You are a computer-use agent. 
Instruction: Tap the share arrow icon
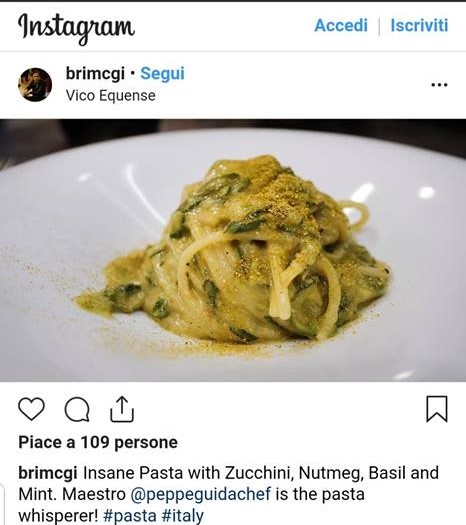(122, 409)
